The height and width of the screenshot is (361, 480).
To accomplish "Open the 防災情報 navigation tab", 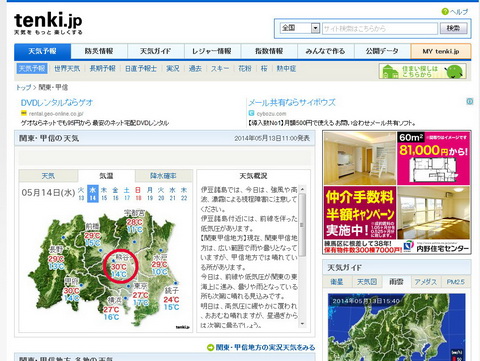I will coord(99,51).
